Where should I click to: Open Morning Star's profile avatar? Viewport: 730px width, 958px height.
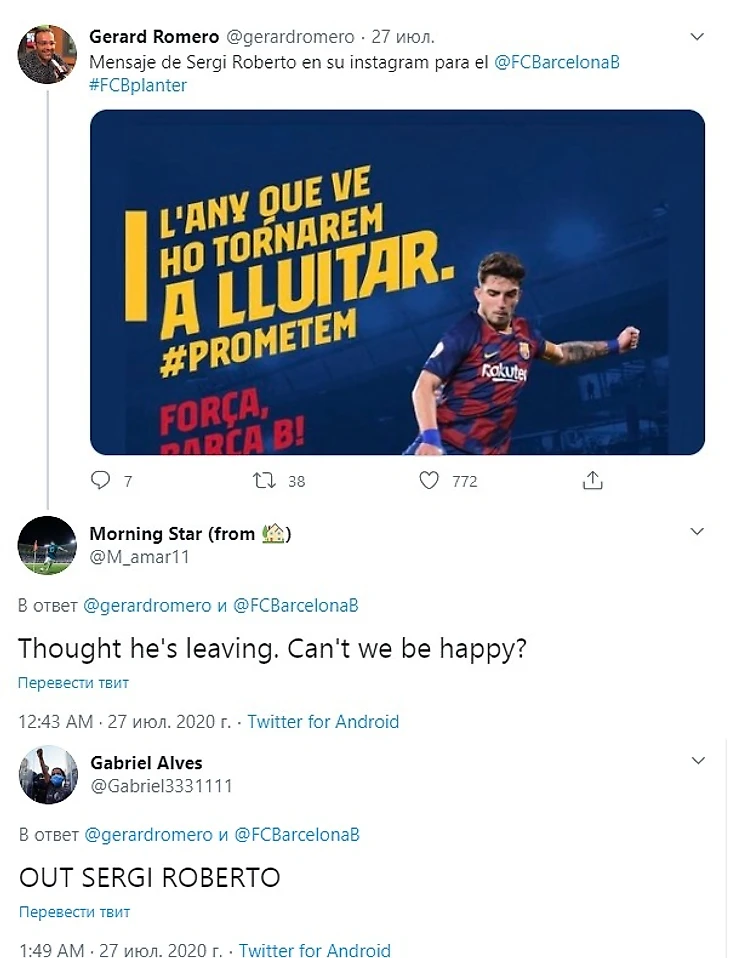click(x=47, y=546)
